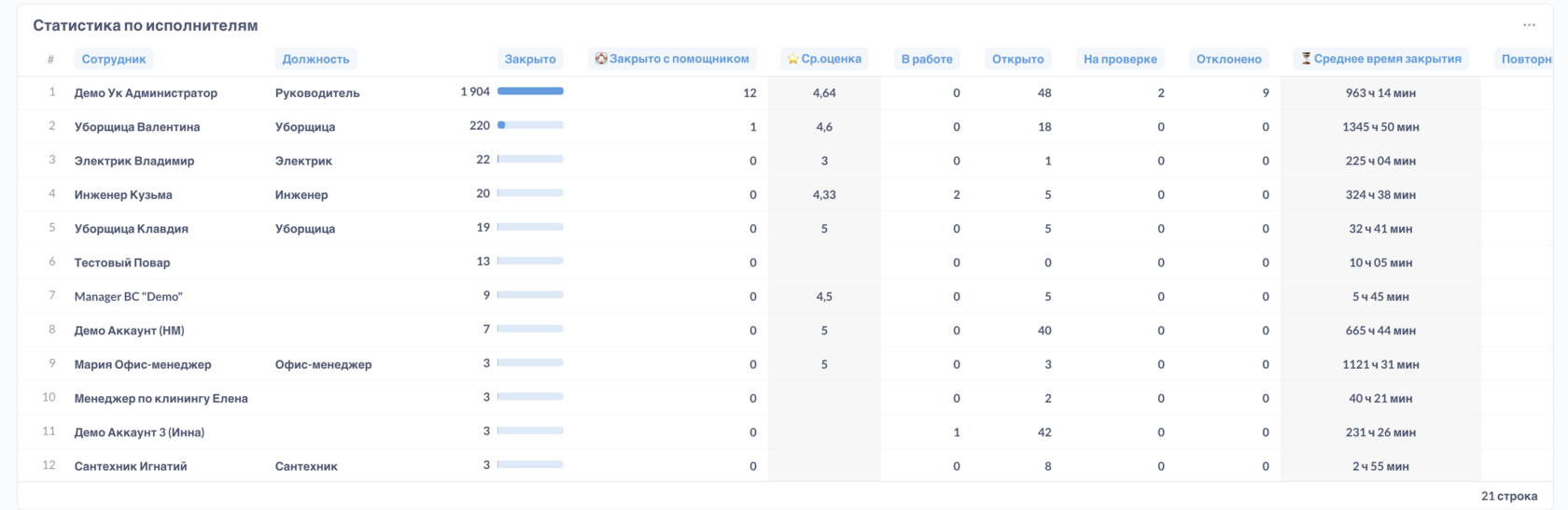The width and height of the screenshot is (1568, 510).
Task: Click the closed-count bar for Демо Ук Администратор
Action: point(530,92)
